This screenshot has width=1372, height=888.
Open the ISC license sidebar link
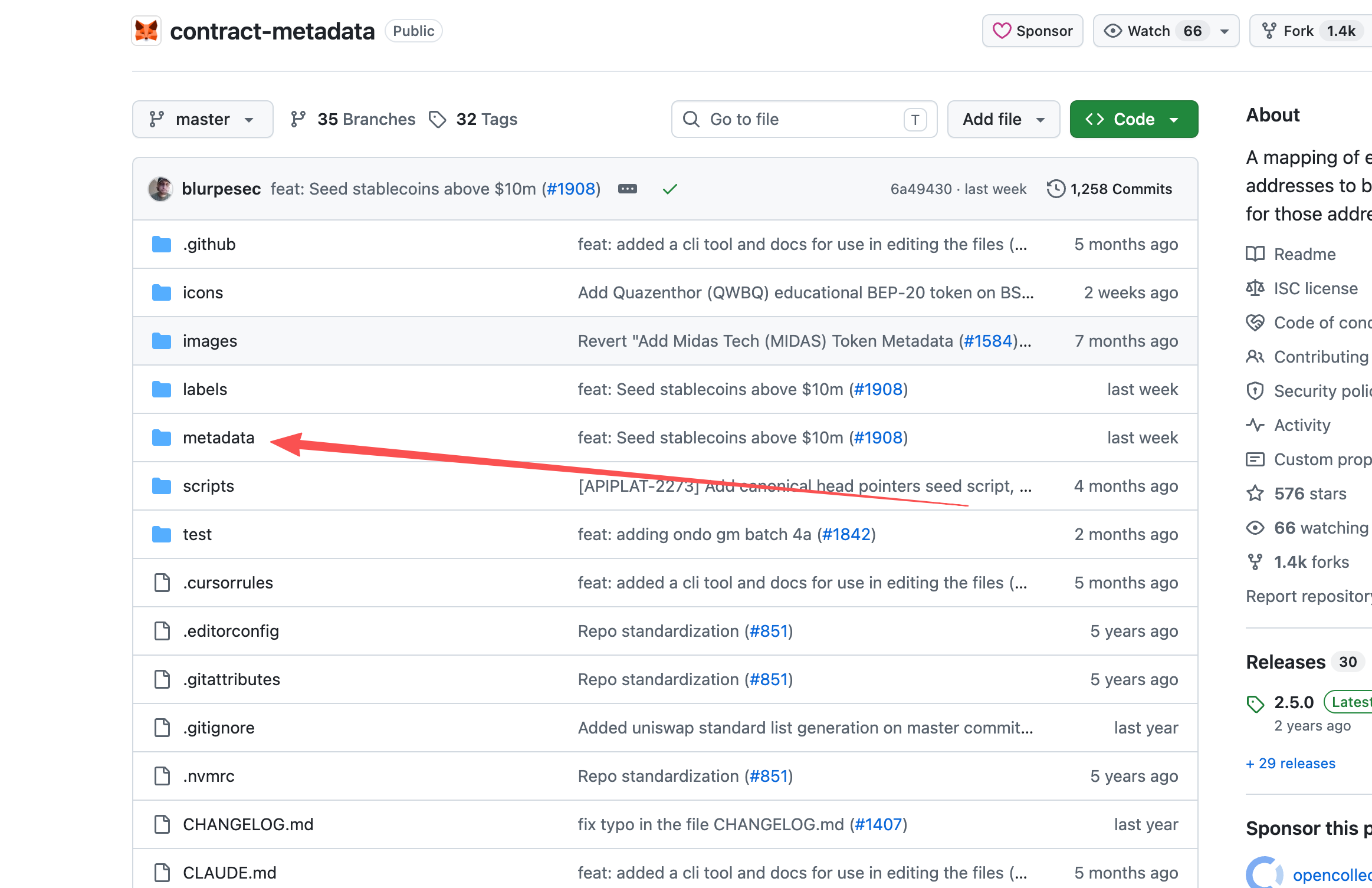coord(1302,288)
